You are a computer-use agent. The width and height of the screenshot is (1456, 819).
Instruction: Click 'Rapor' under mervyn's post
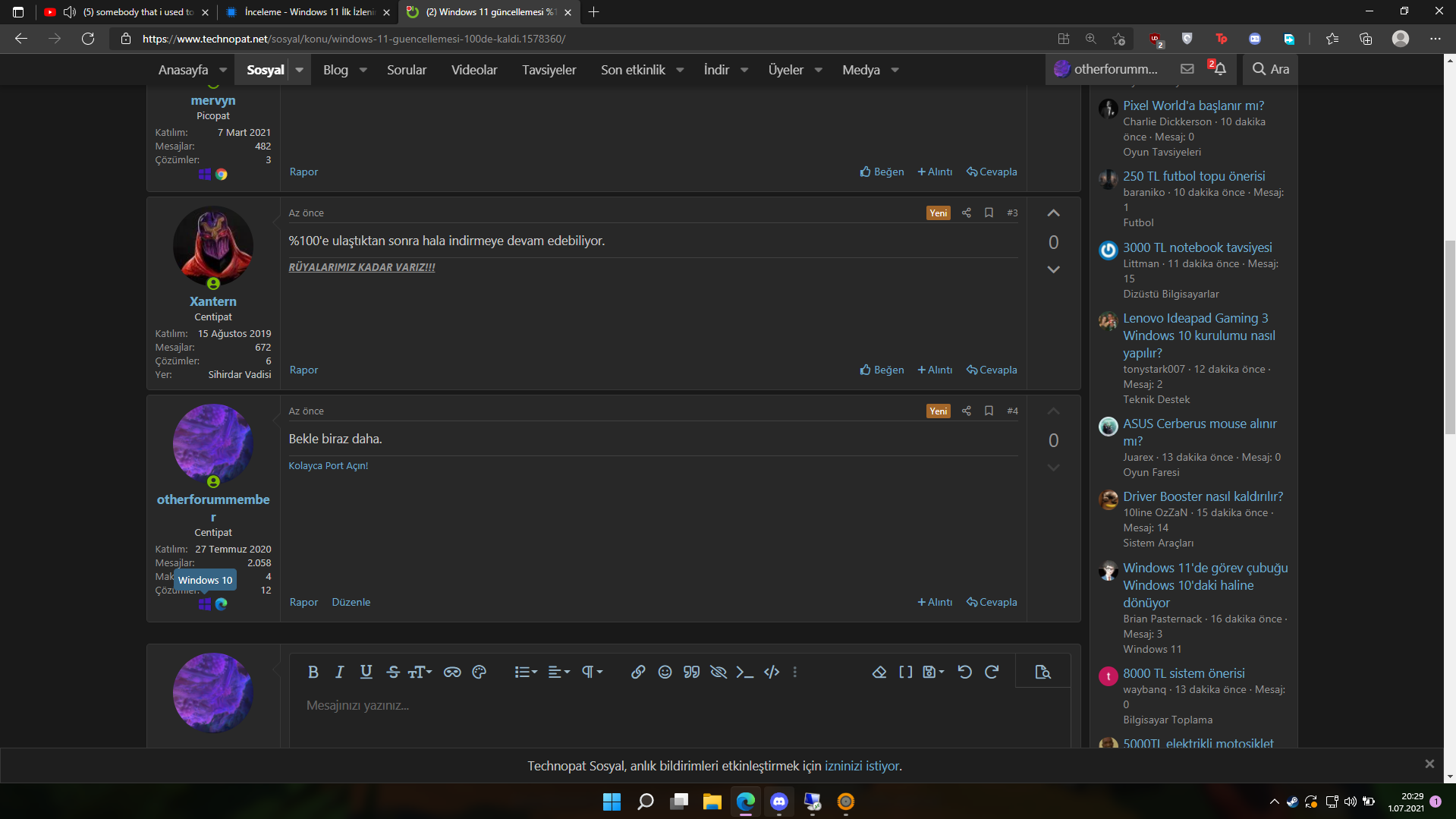coord(303,172)
